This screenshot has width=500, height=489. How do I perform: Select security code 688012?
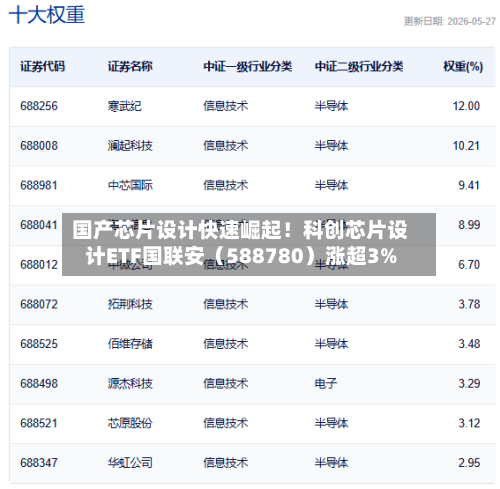(x=39, y=265)
